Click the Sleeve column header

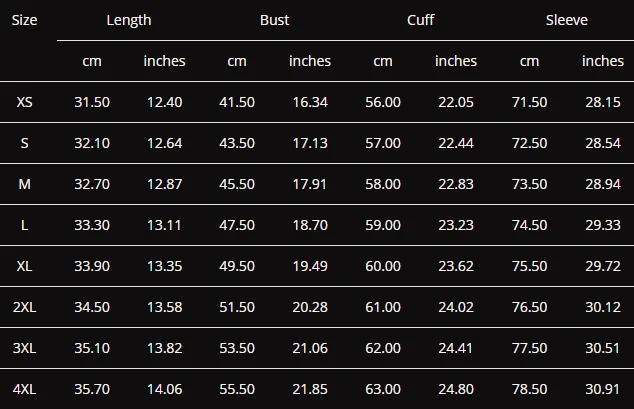566,20
